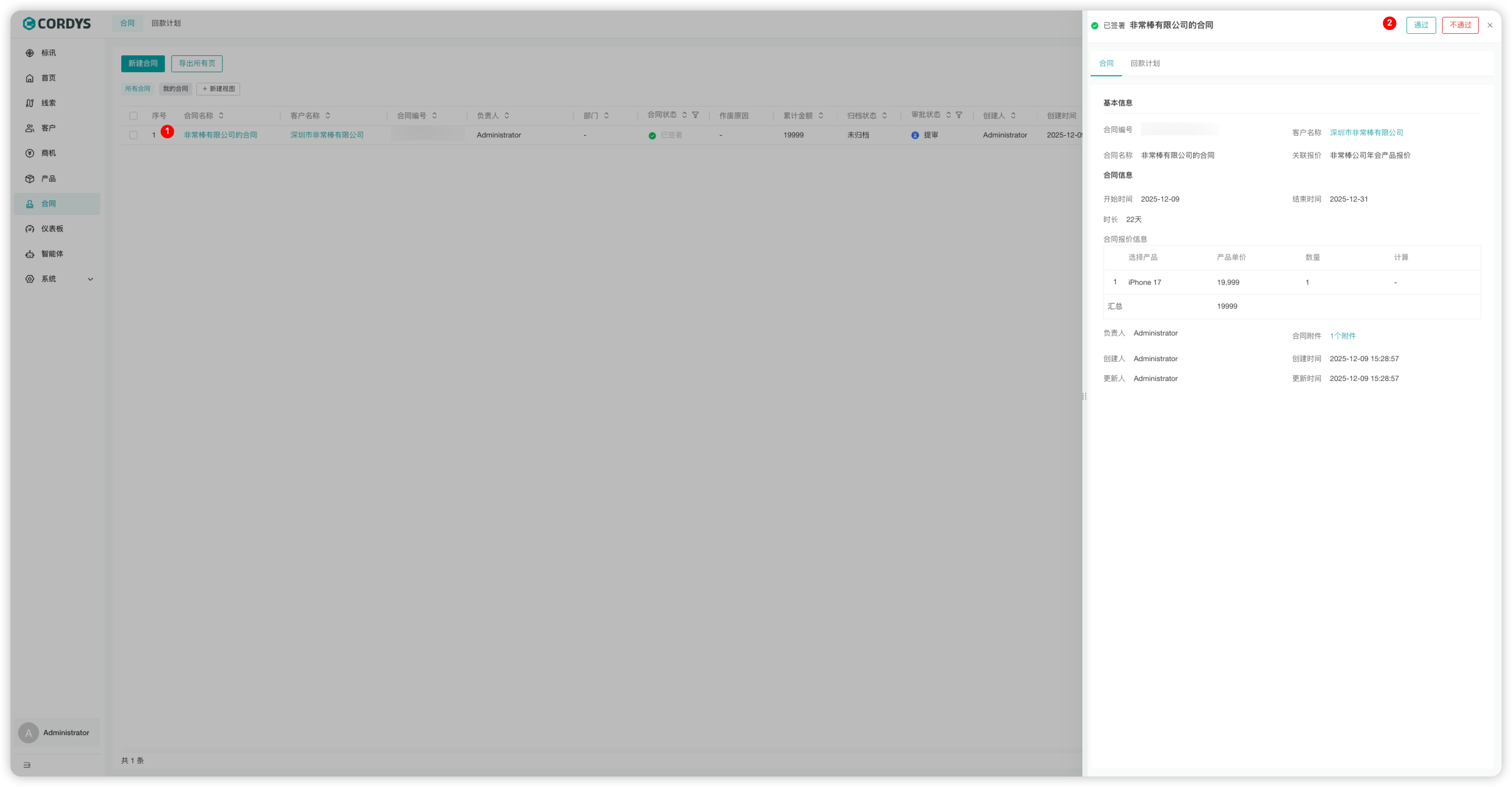
Task: Click drawer resize handle on panel edge
Action: [1084, 397]
